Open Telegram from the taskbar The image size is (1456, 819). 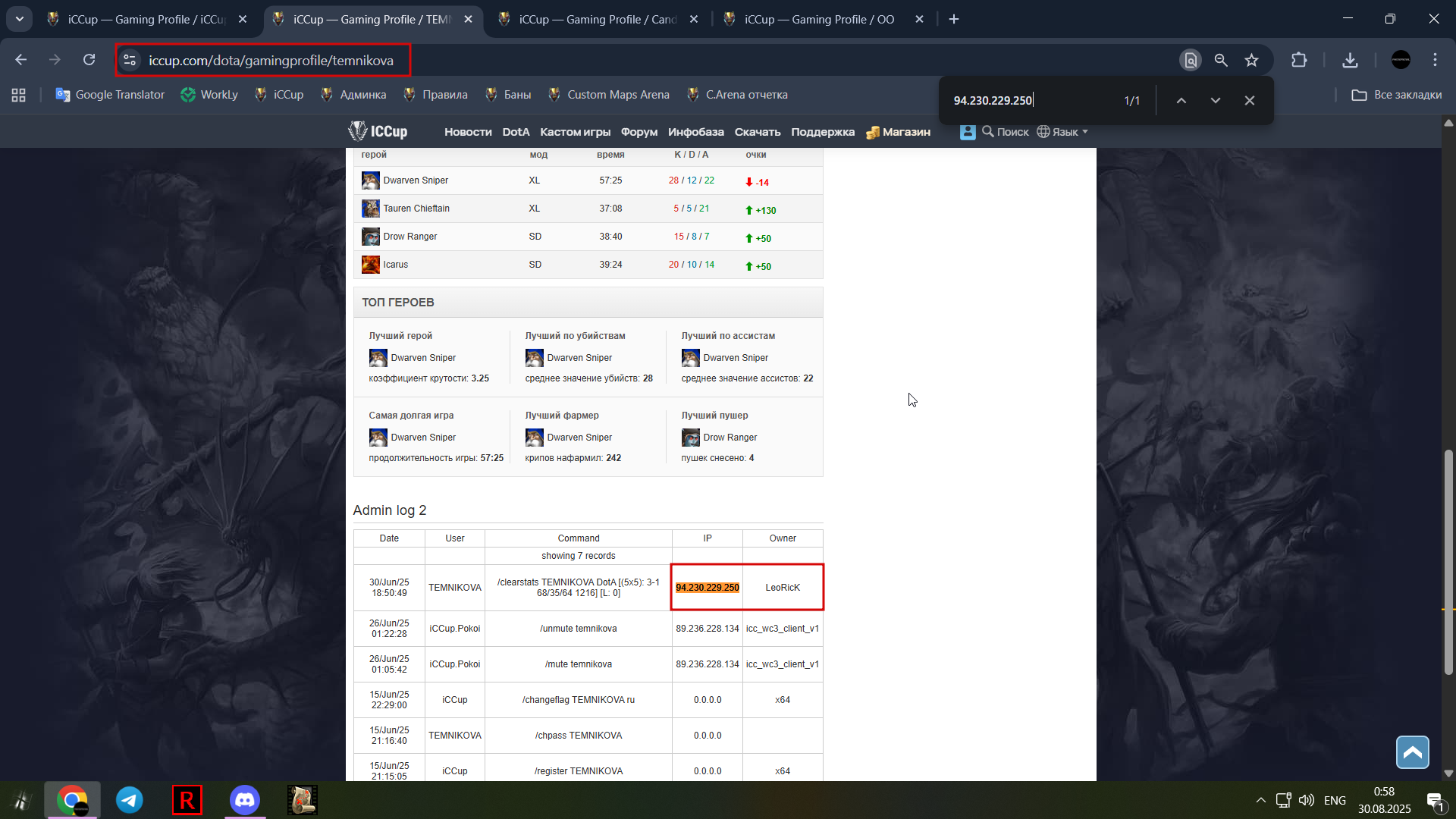click(130, 800)
